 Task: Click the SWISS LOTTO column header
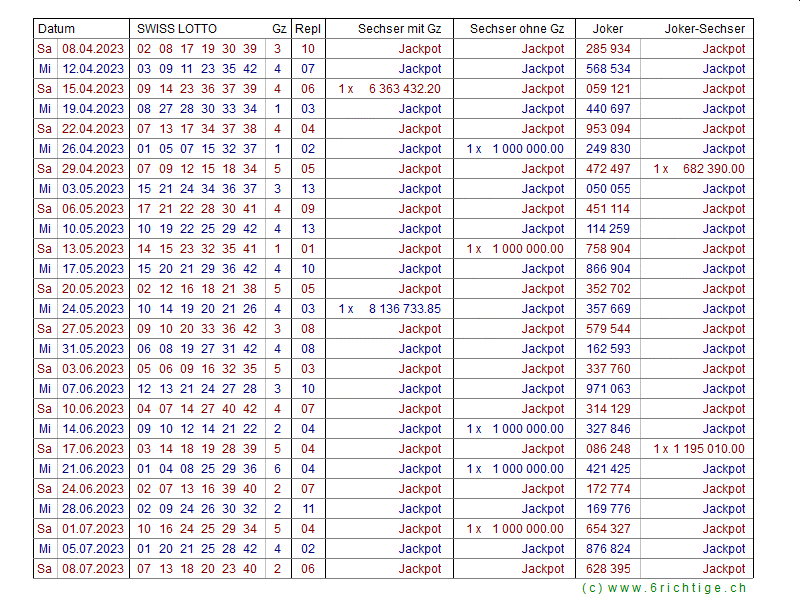pos(177,29)
